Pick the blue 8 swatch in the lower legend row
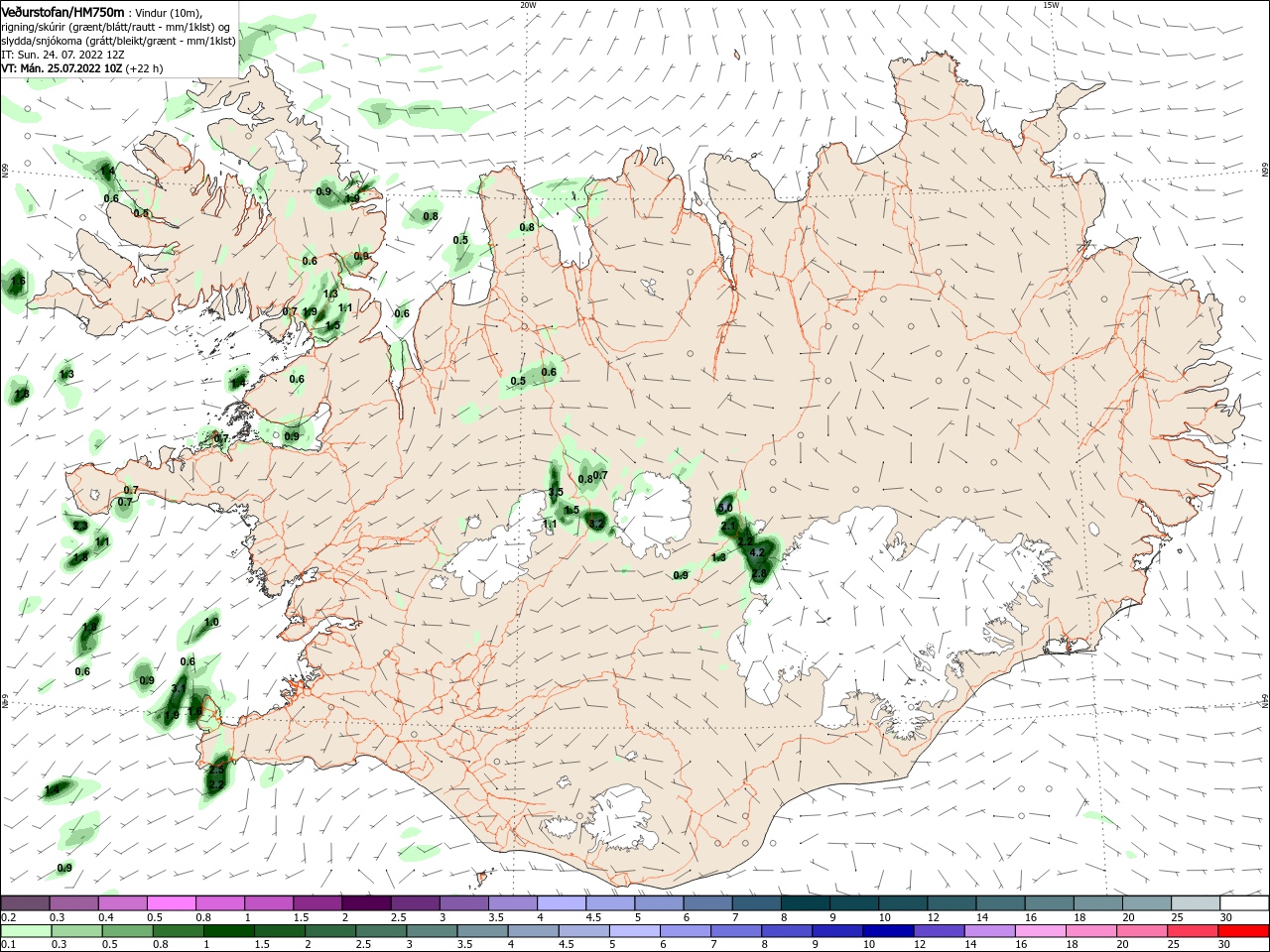 coord(786,931)
